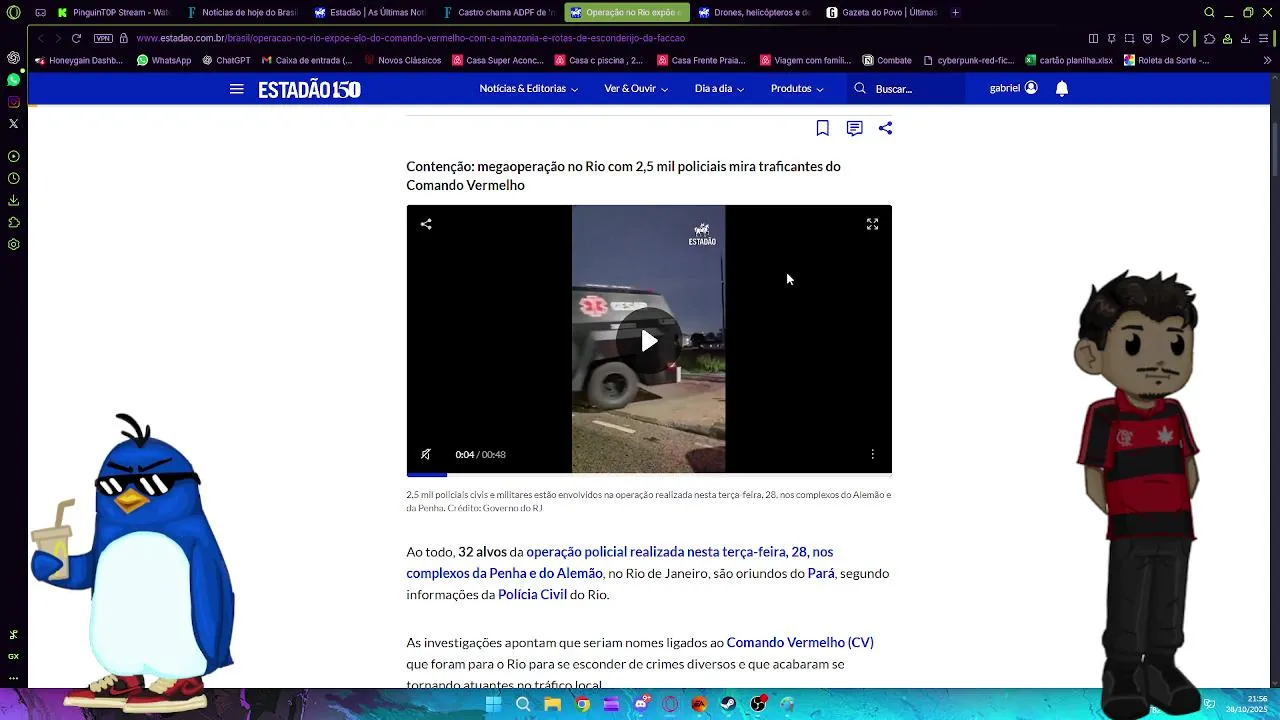This screenshot has width=1280, height=720.
Task: Open Windows taskbar search
Action: tap(523, 704)
